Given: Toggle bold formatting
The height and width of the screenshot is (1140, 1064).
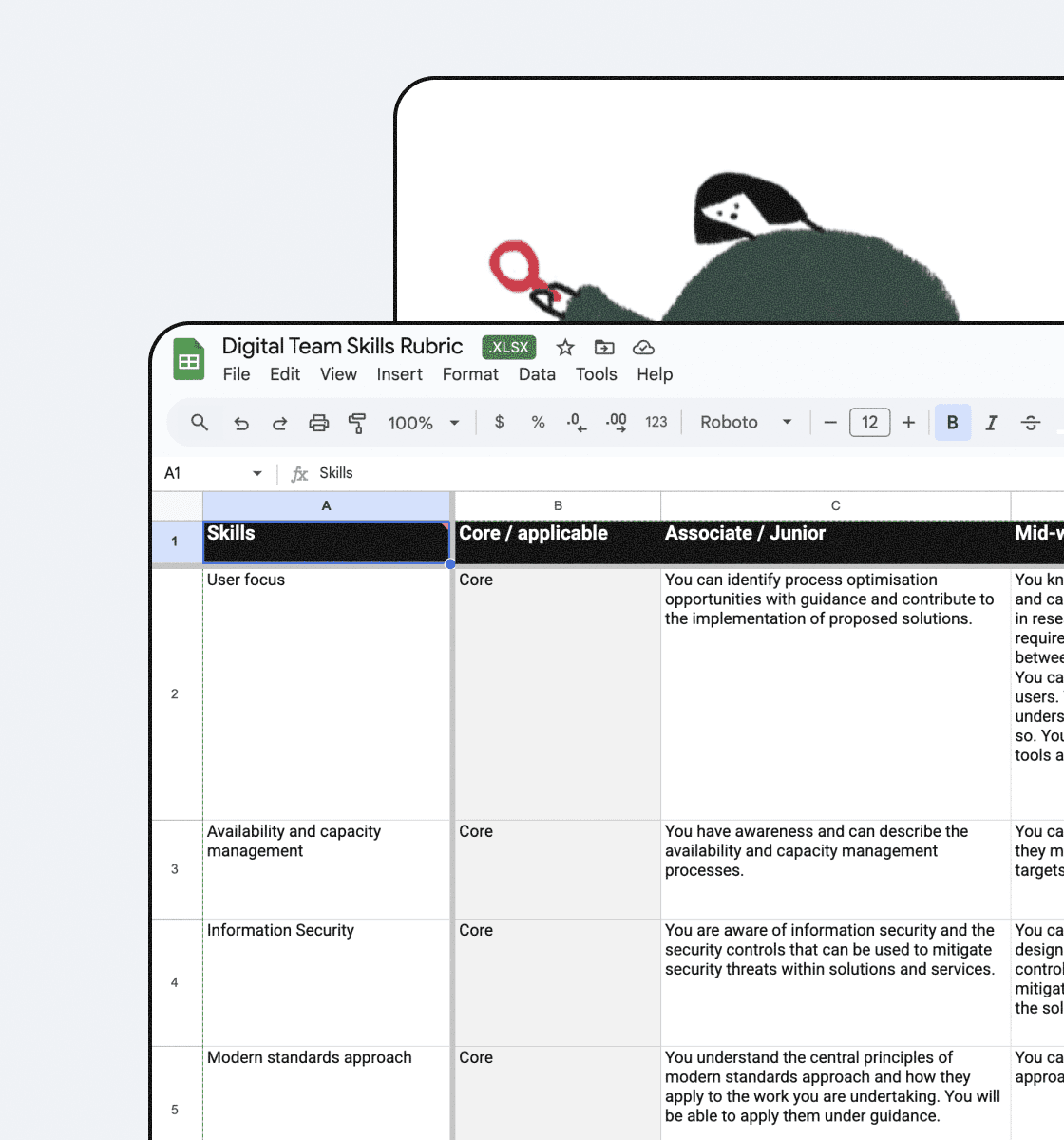Looking at the screenshot, I should 953,423.
